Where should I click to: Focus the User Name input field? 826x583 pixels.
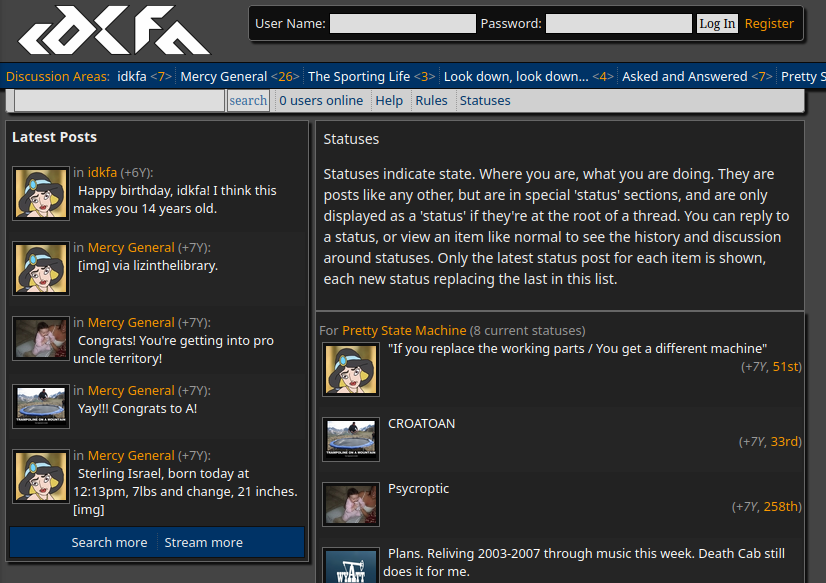click(x=402, y=24)
